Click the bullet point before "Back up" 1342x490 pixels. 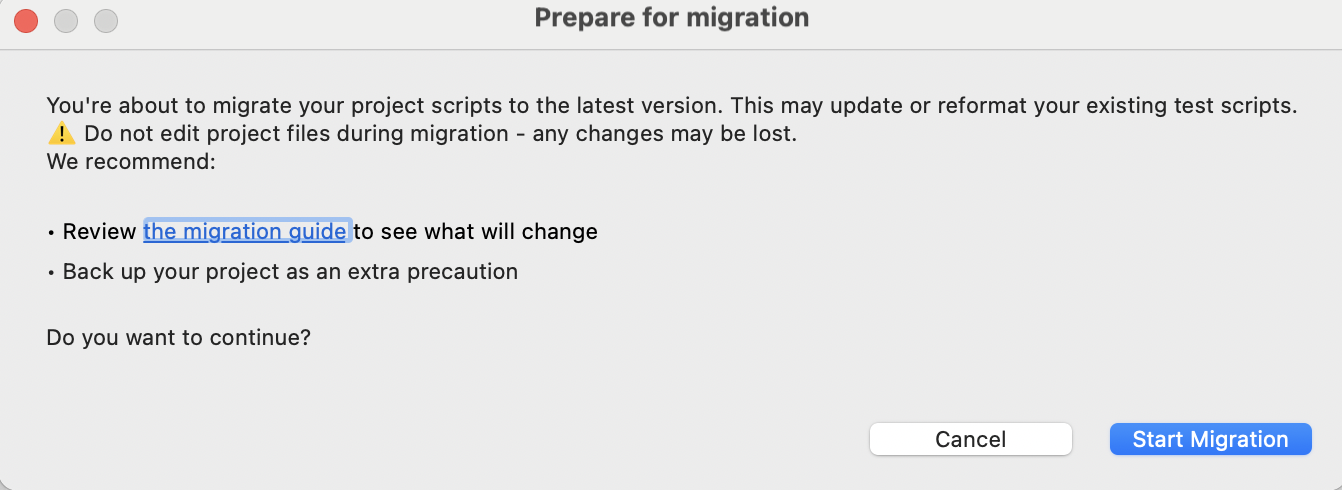coord(51,272)
